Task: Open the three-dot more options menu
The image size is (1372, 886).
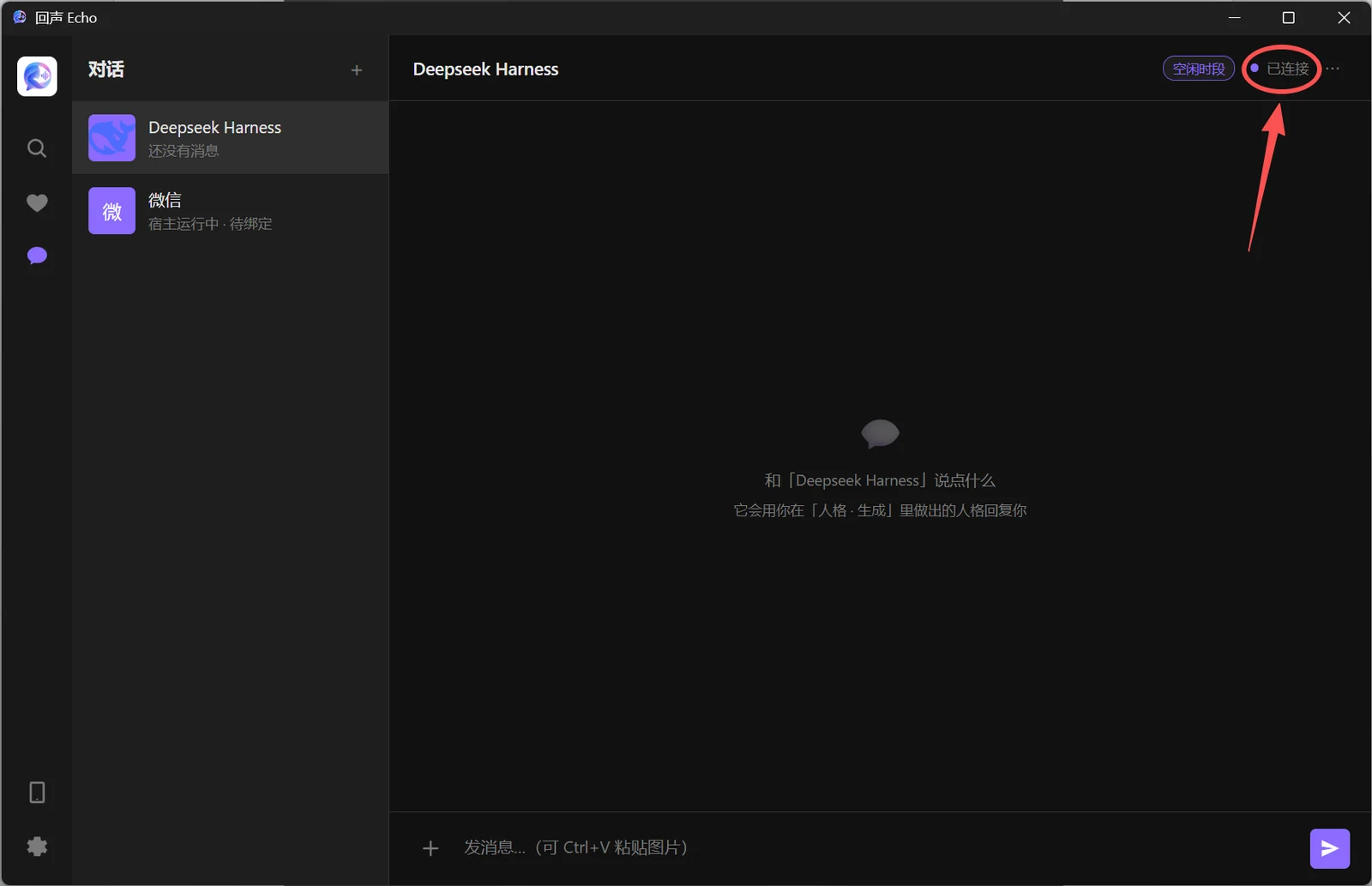Action: [x=1333, y=69]
